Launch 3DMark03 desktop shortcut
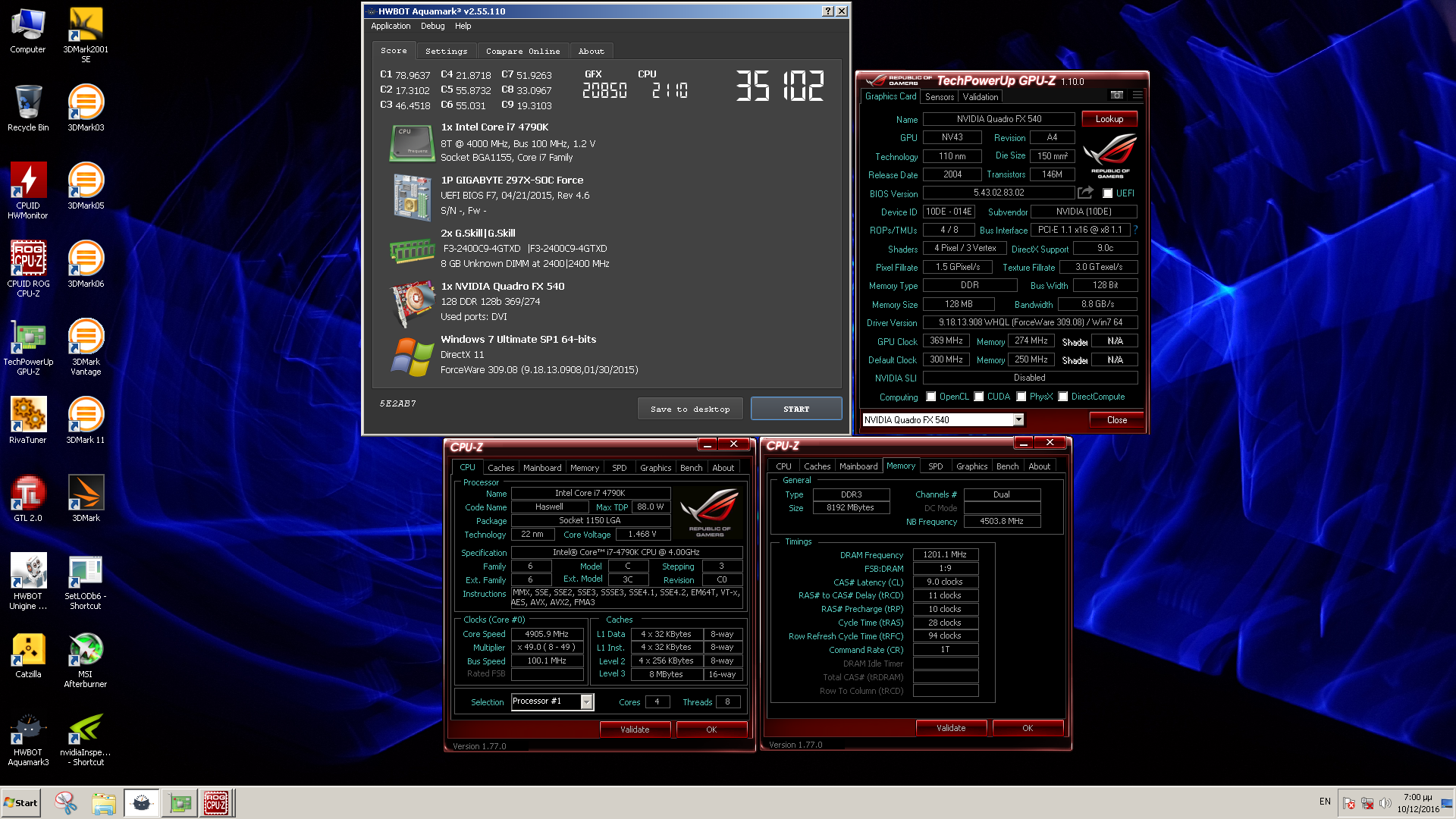This screenshot has height=819, width=1456. coord(86,108)
